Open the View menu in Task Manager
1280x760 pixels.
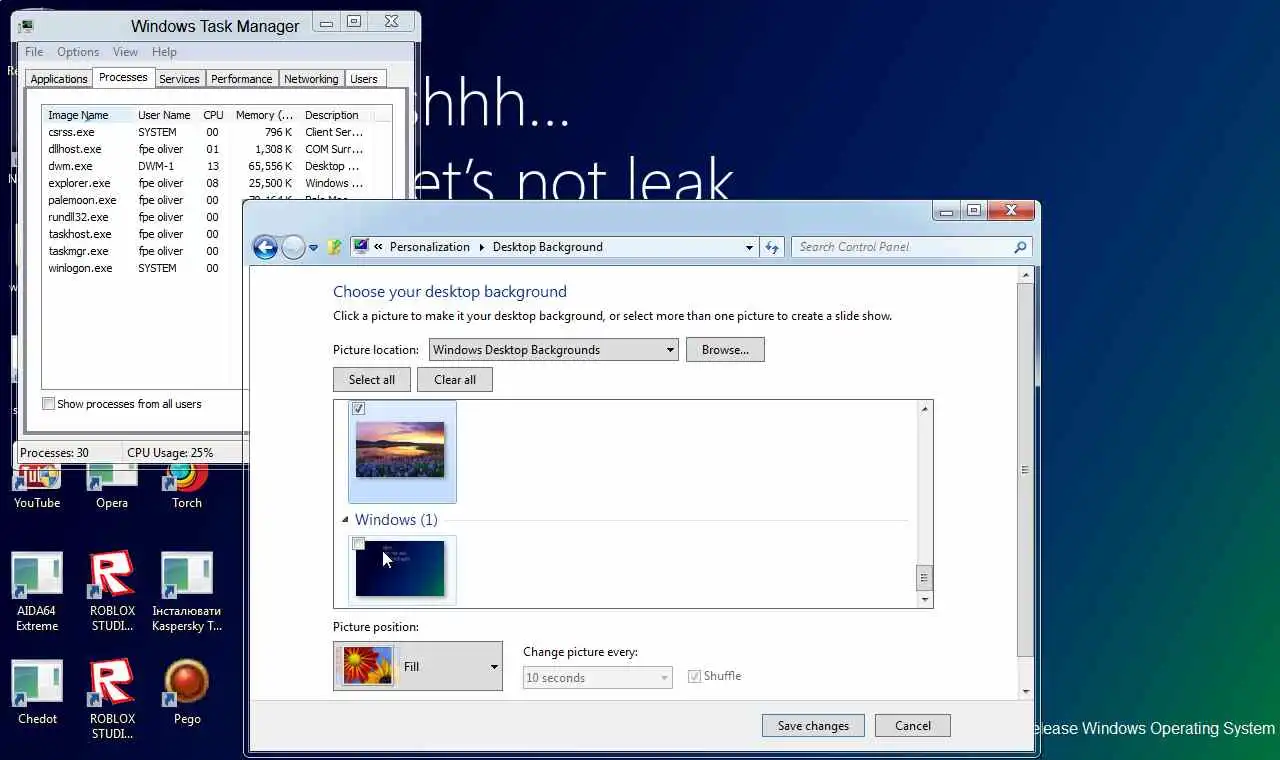point(125,52)
